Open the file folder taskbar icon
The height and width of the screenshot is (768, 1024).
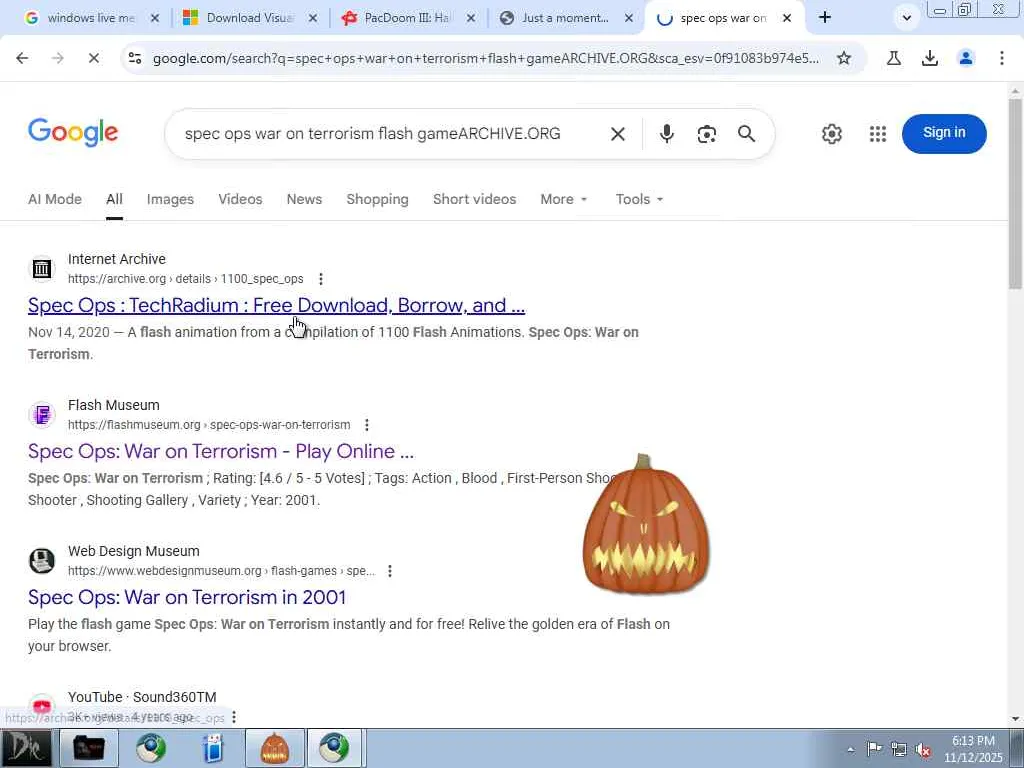(x=88, y=748)
